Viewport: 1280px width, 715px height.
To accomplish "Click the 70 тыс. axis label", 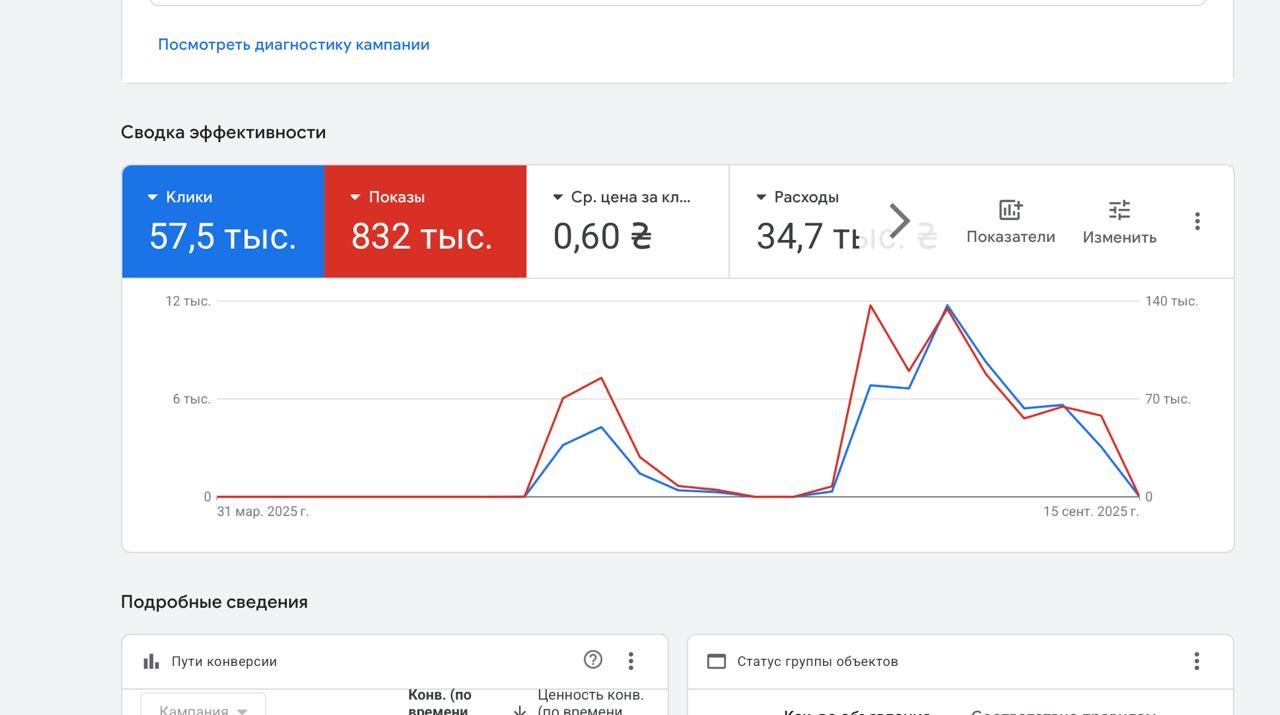I will point(1167,399).
